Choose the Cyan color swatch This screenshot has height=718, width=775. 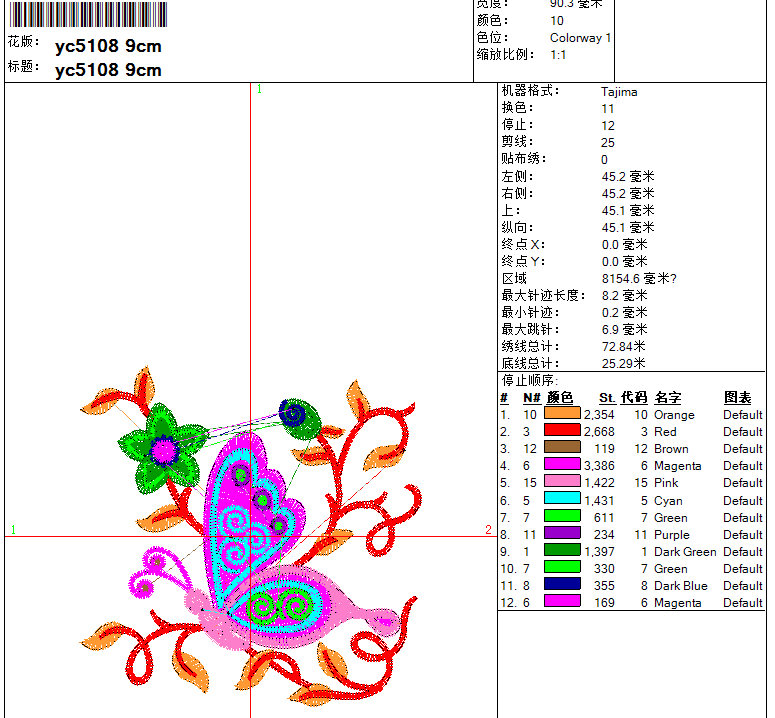point(562,500)
